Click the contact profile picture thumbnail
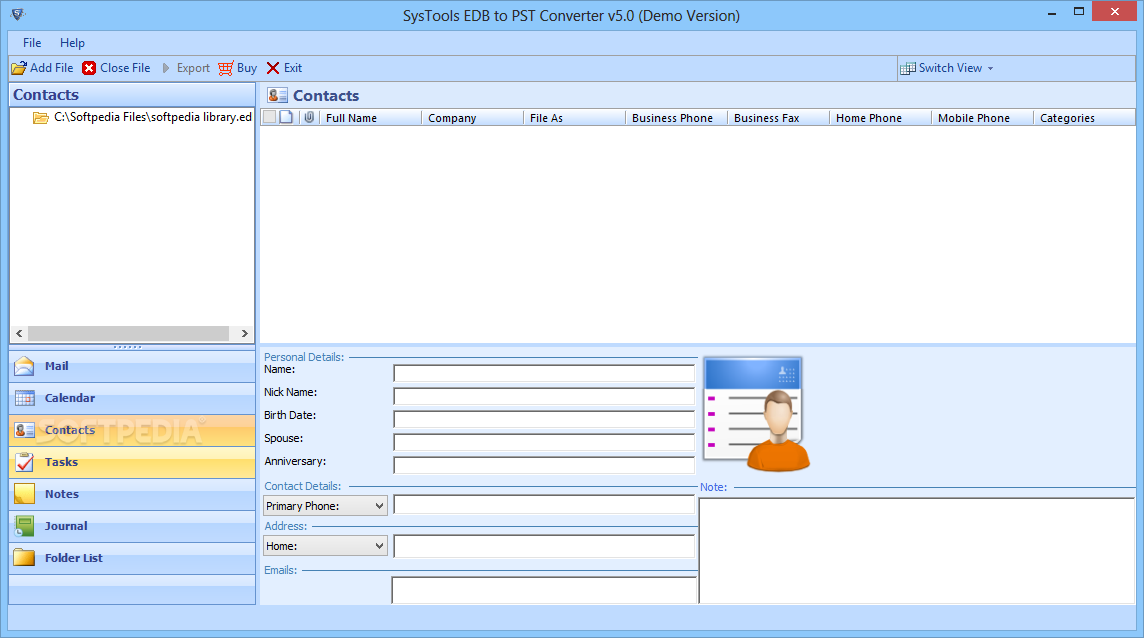This screenshot has width=1144, height=638. pos(756,414)
